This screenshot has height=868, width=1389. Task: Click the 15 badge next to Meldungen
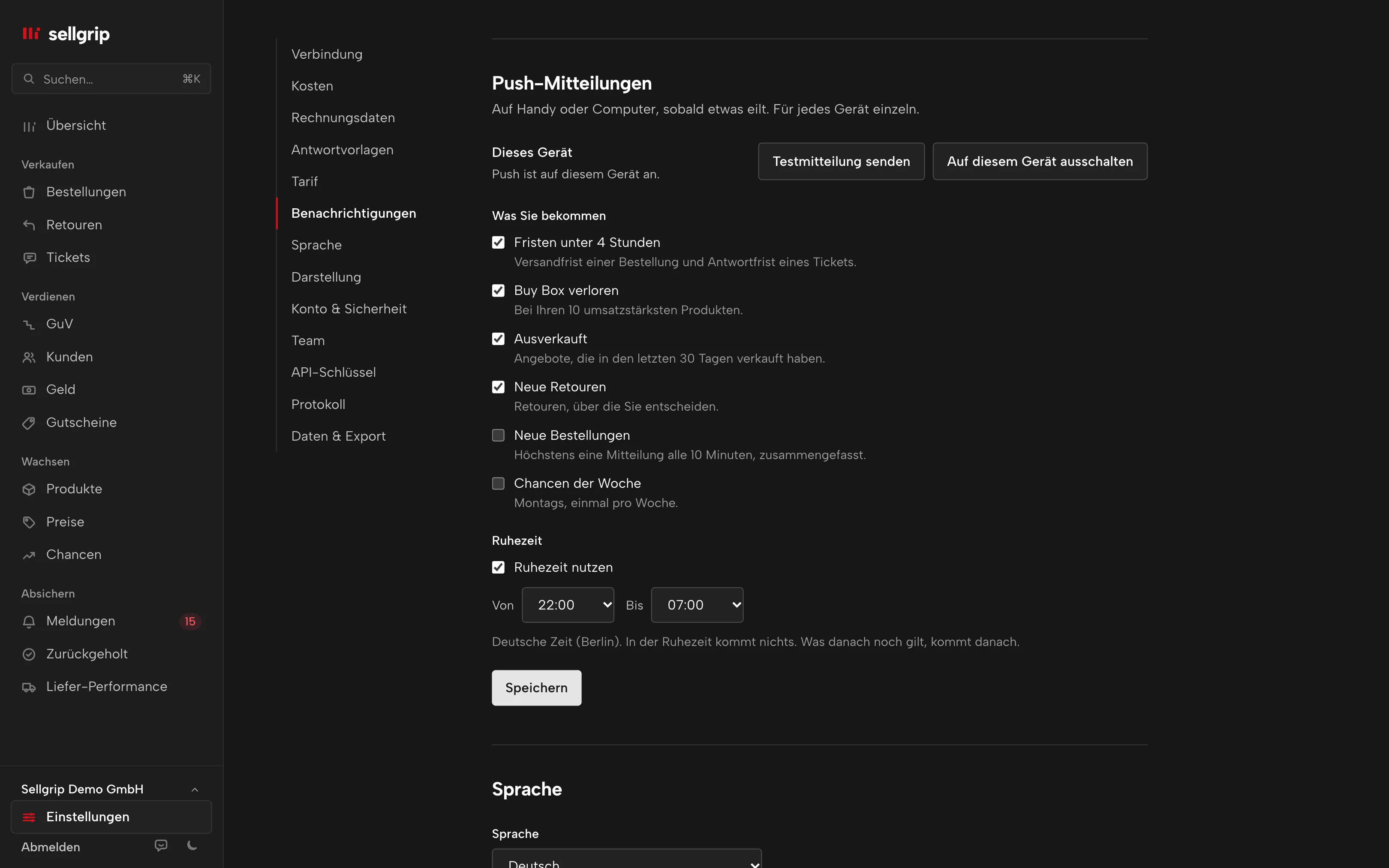pos(190,621)
